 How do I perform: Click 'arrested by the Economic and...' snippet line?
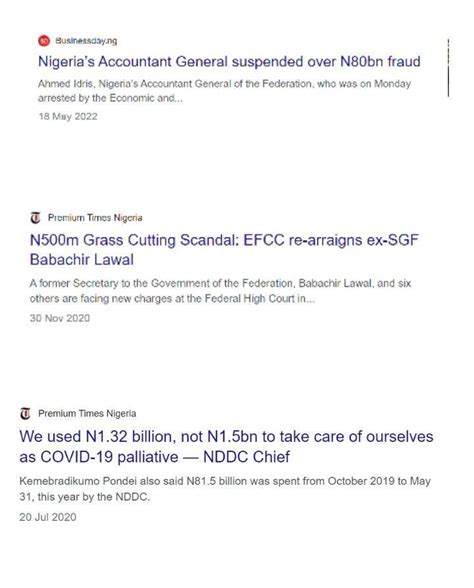click(x=110, y=98)
